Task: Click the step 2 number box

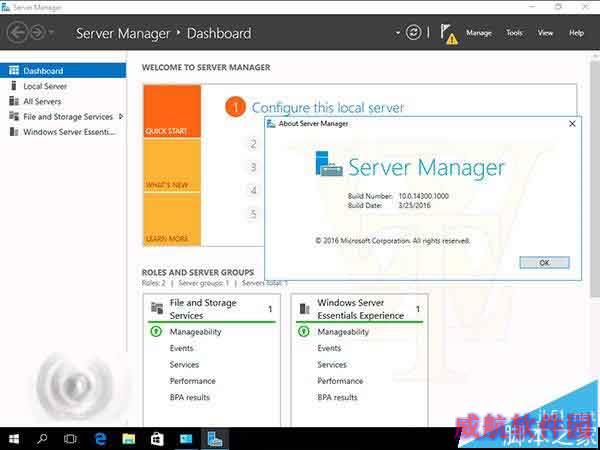Action: tap(253, 144)
